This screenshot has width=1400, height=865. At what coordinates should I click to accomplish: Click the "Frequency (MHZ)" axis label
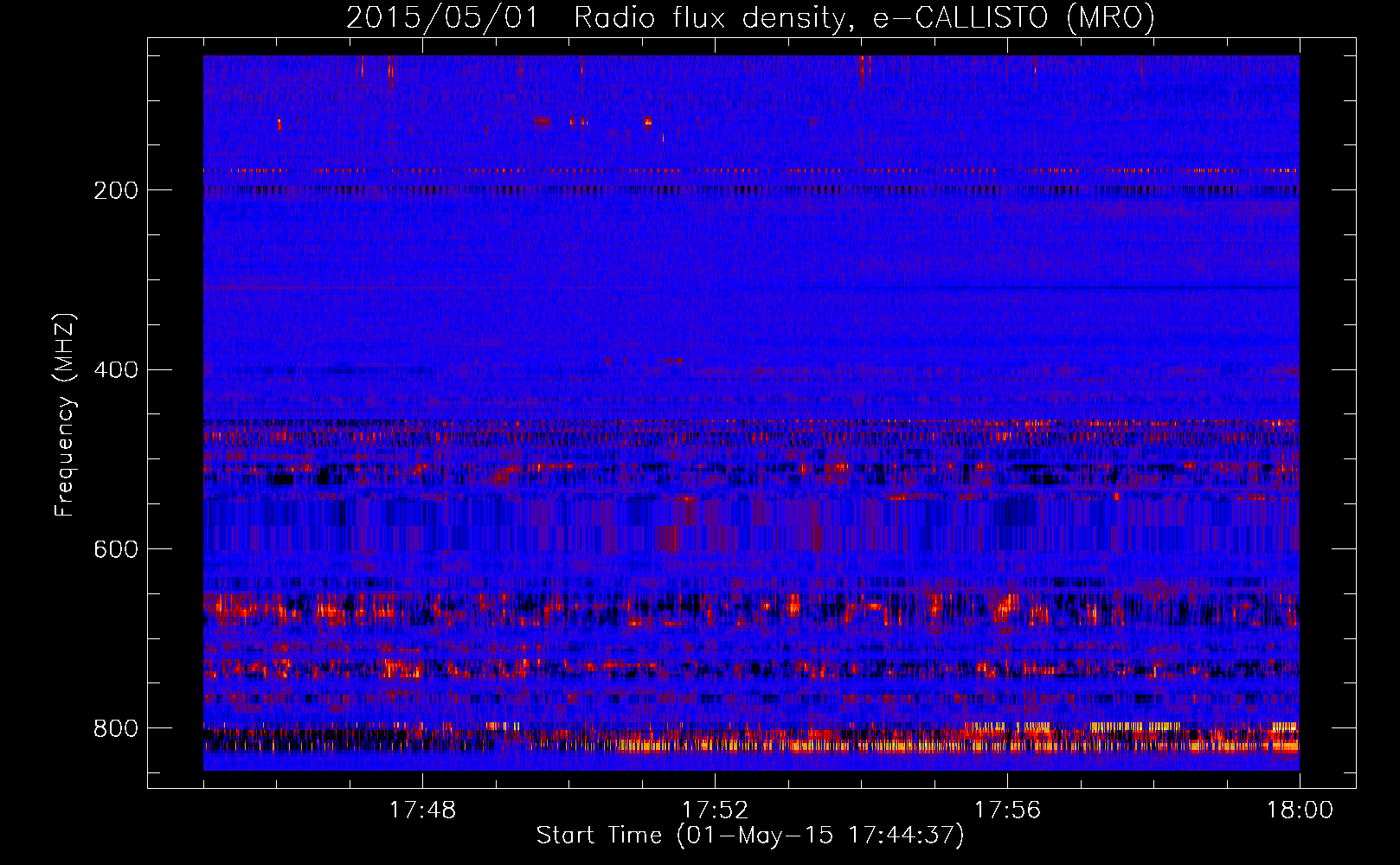[x=65, y=413]
